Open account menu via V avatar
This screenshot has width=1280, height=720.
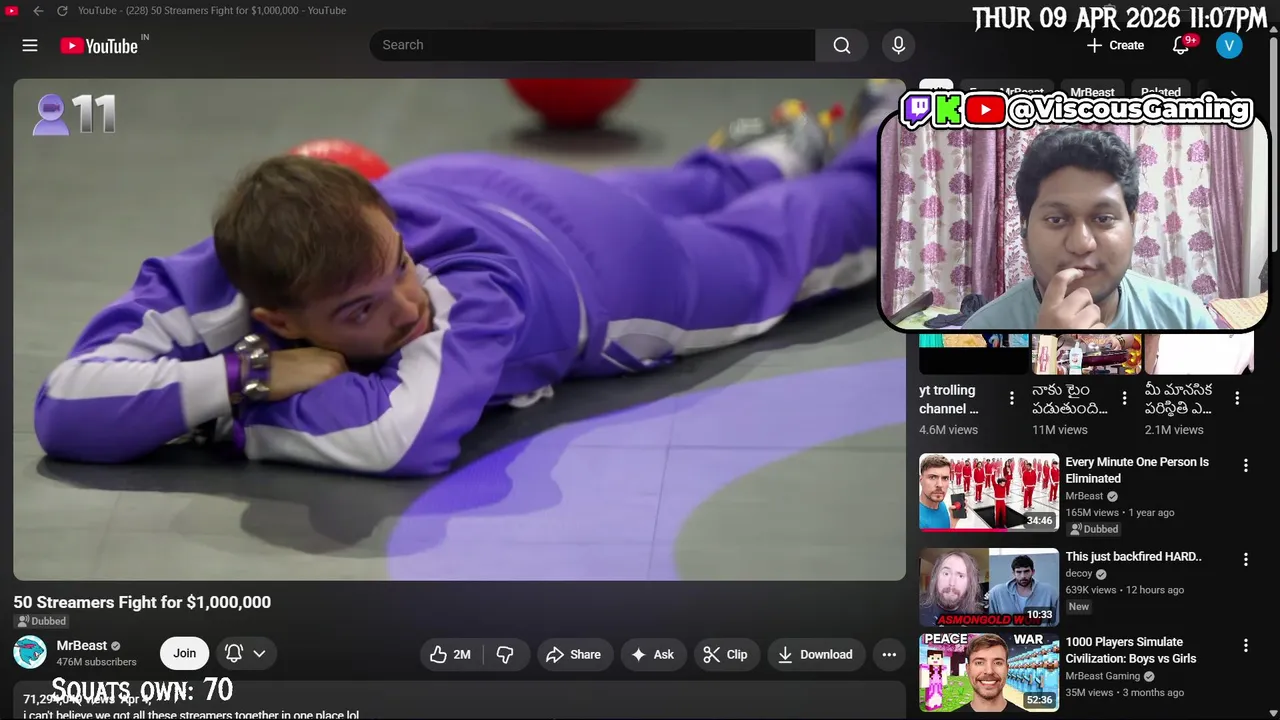(x=1229, y=45)
